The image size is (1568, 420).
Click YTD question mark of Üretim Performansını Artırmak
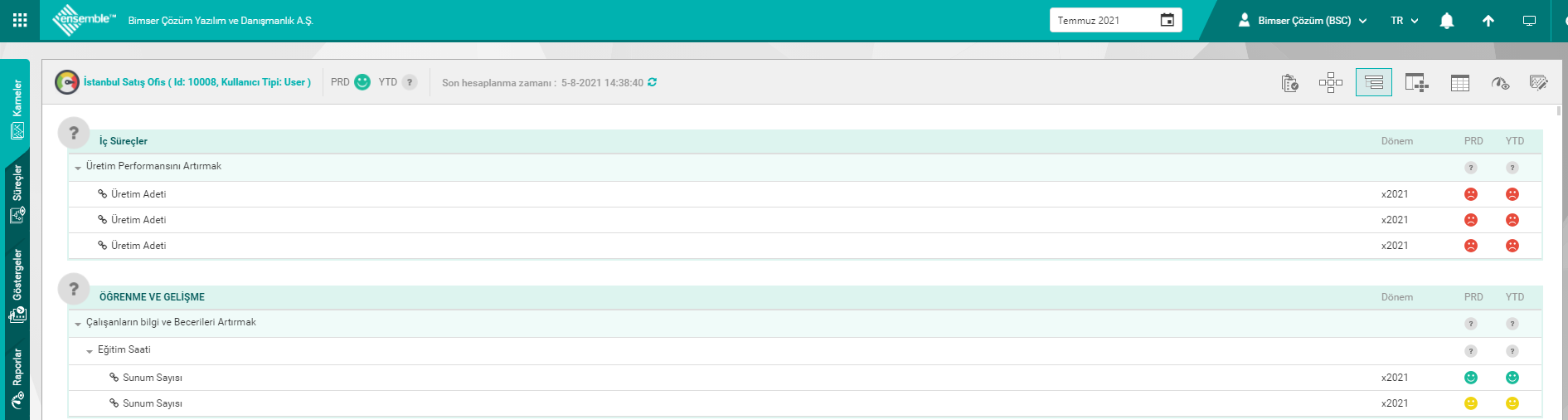point(1512,168)
